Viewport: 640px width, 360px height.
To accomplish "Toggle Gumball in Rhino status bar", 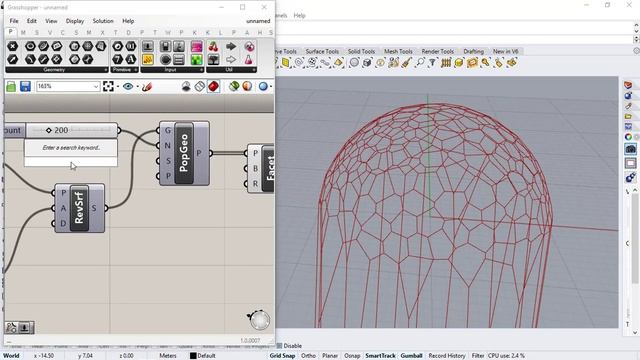I will pyautogui.click(x=411, y=356).
